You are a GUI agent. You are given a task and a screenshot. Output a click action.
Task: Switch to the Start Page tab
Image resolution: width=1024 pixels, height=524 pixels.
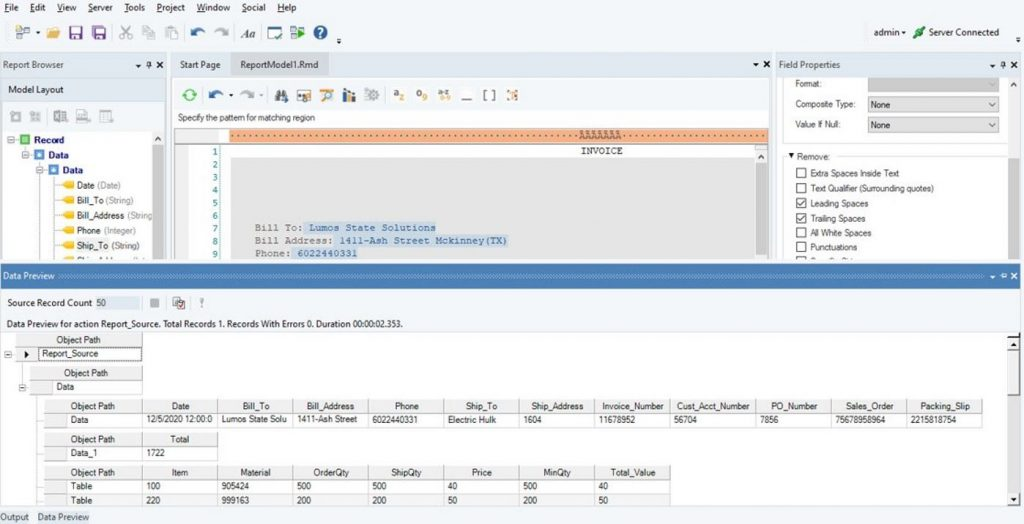(200, 65)
